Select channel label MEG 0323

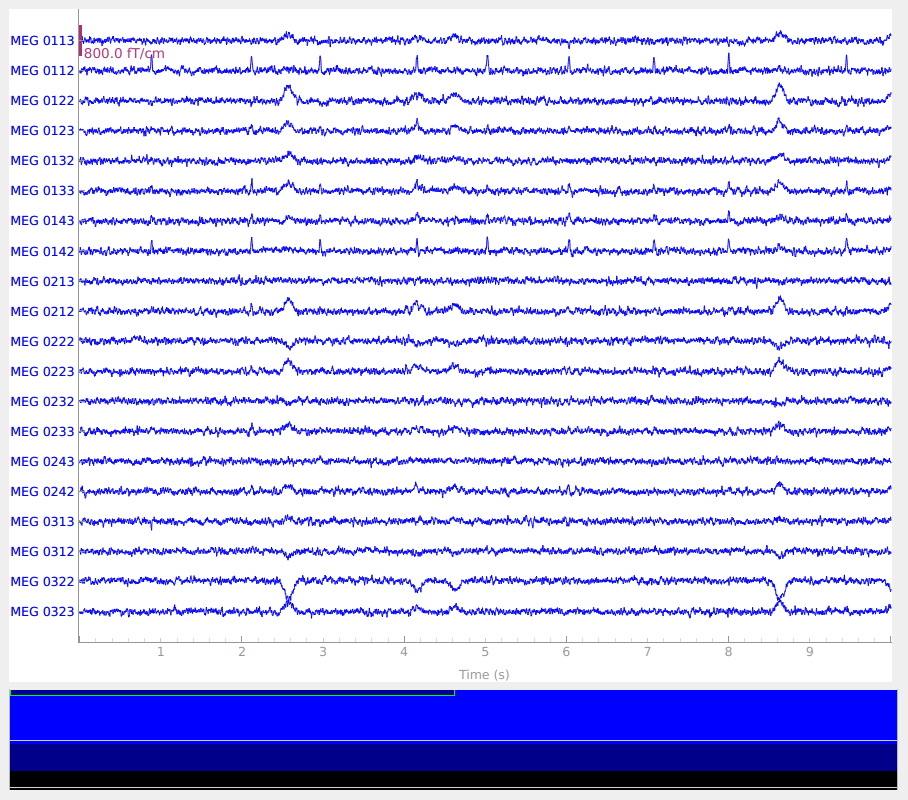click(x=42, y=612)
